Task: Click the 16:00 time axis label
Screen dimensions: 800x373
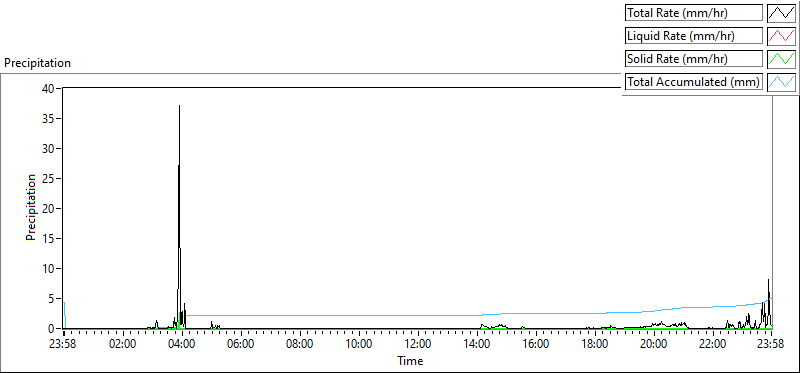Action: 536,343
